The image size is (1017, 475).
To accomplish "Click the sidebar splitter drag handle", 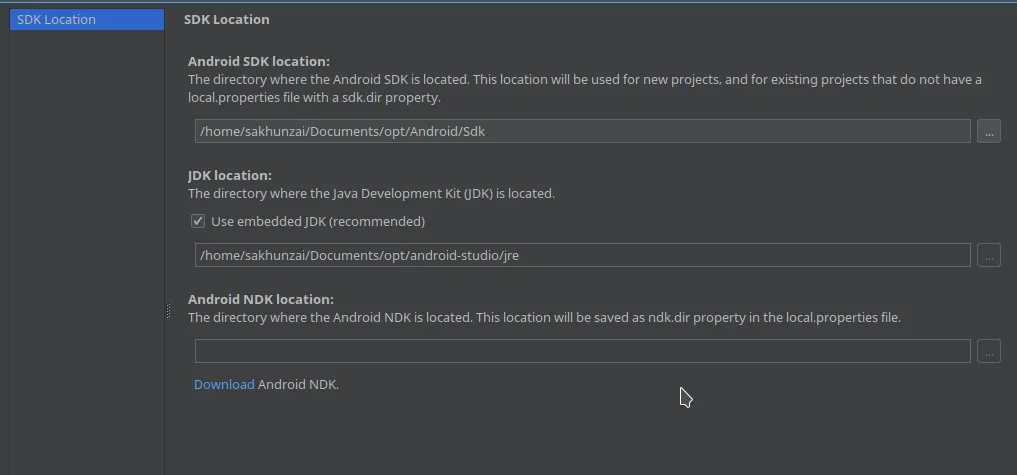I will coord(168,312).
